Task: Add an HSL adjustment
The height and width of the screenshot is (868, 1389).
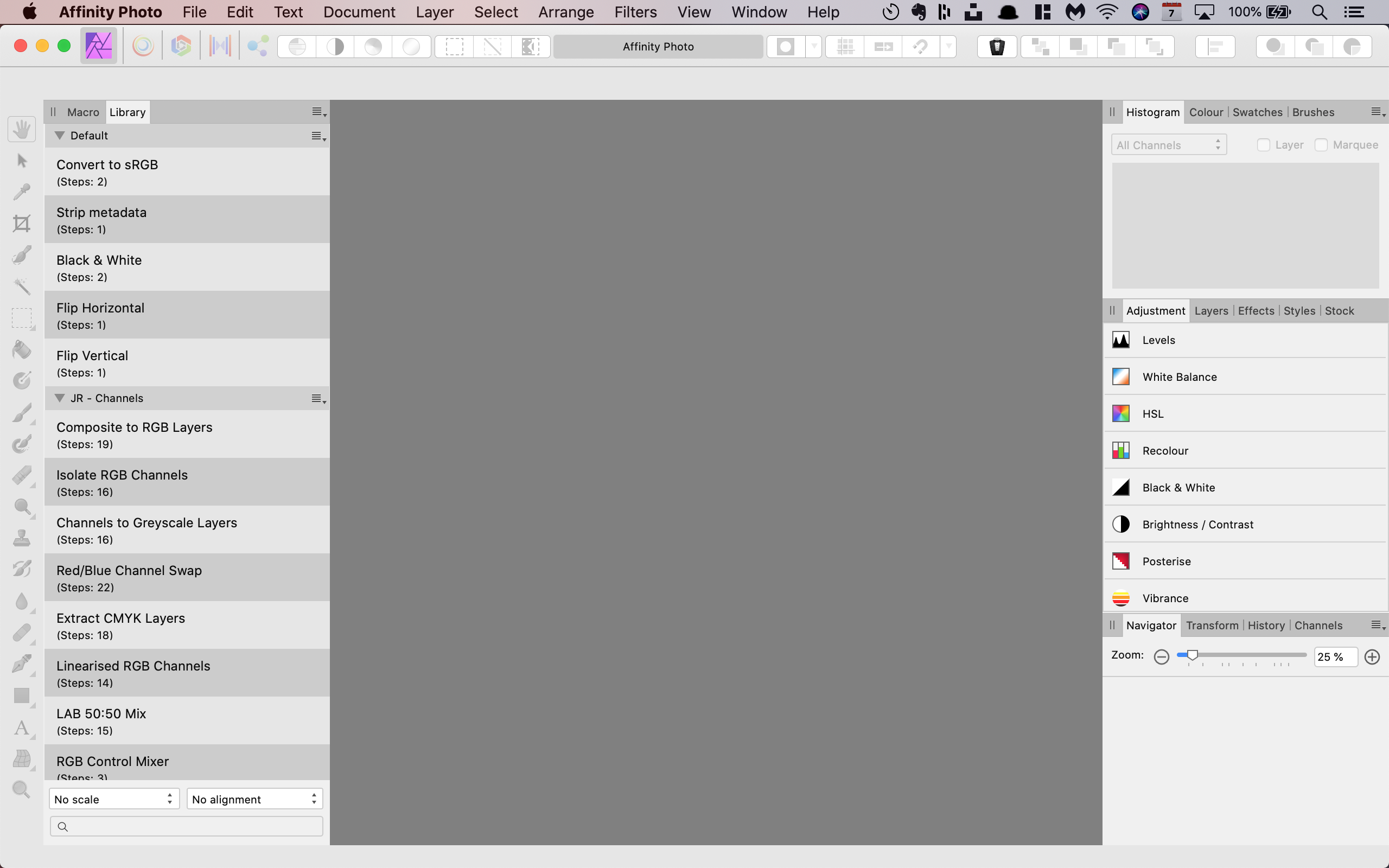Action: point(1244,413)
